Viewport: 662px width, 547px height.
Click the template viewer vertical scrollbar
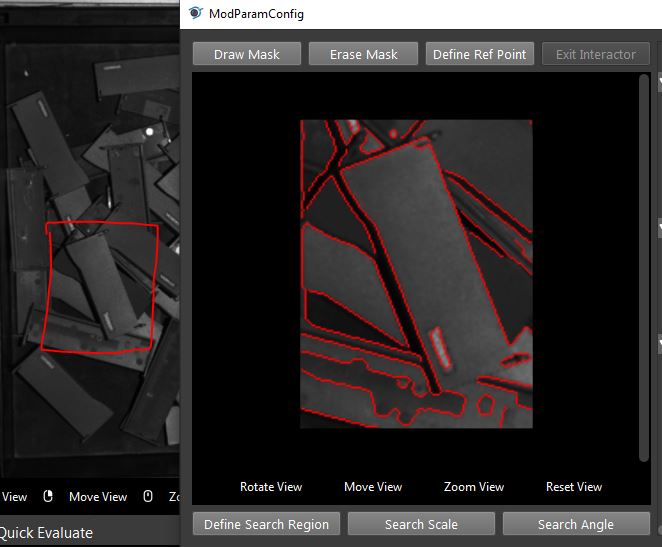coord(643,268)
